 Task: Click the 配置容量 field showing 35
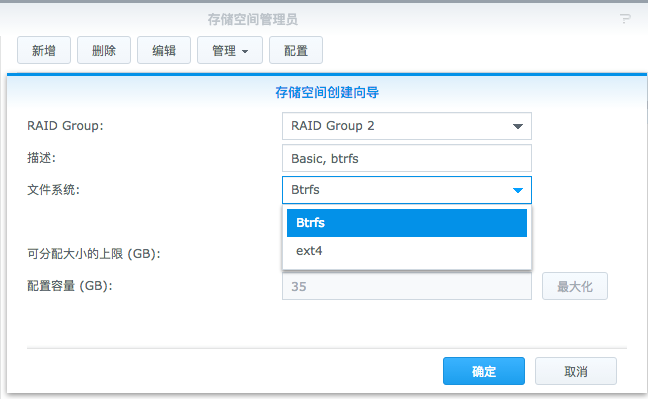tap(407, 286)
